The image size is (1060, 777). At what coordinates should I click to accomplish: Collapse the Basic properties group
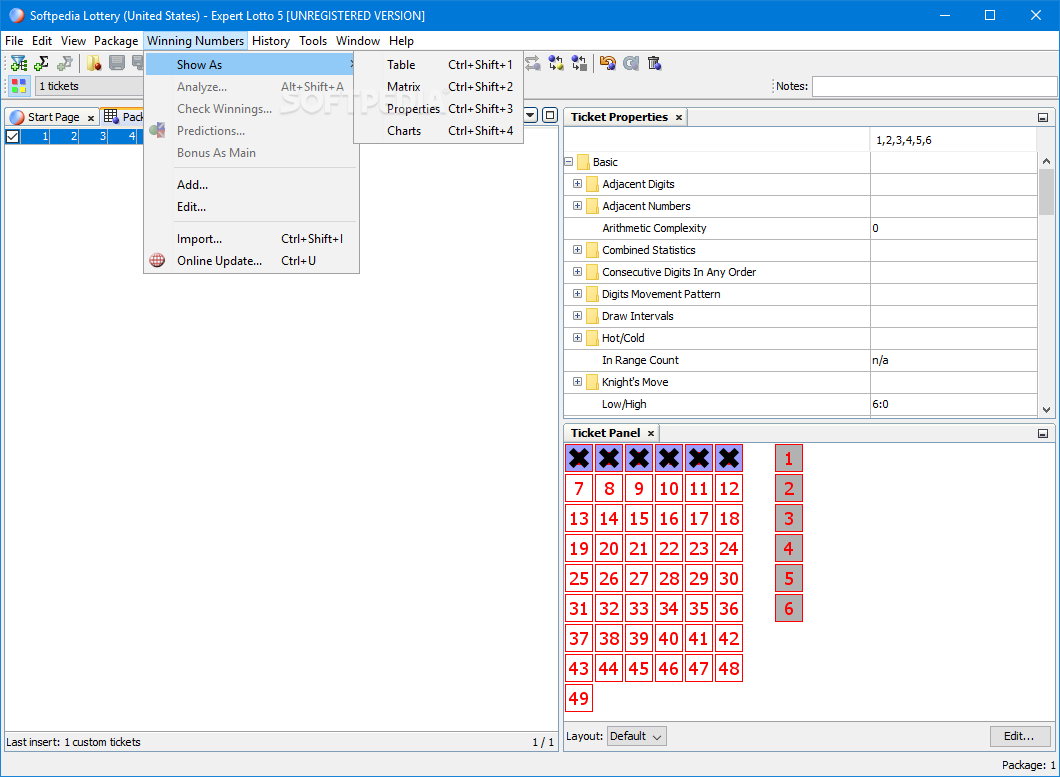coord(569,162)
